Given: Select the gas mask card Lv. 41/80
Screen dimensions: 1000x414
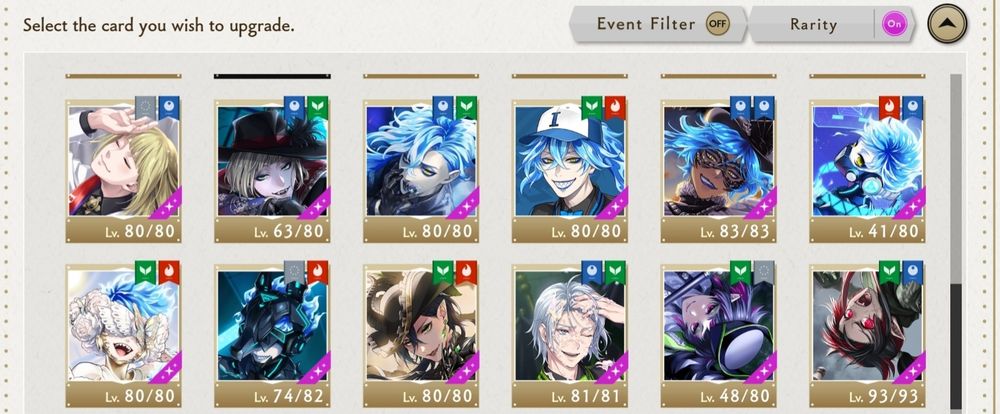Looking at the screenshot, I should 867,170.
